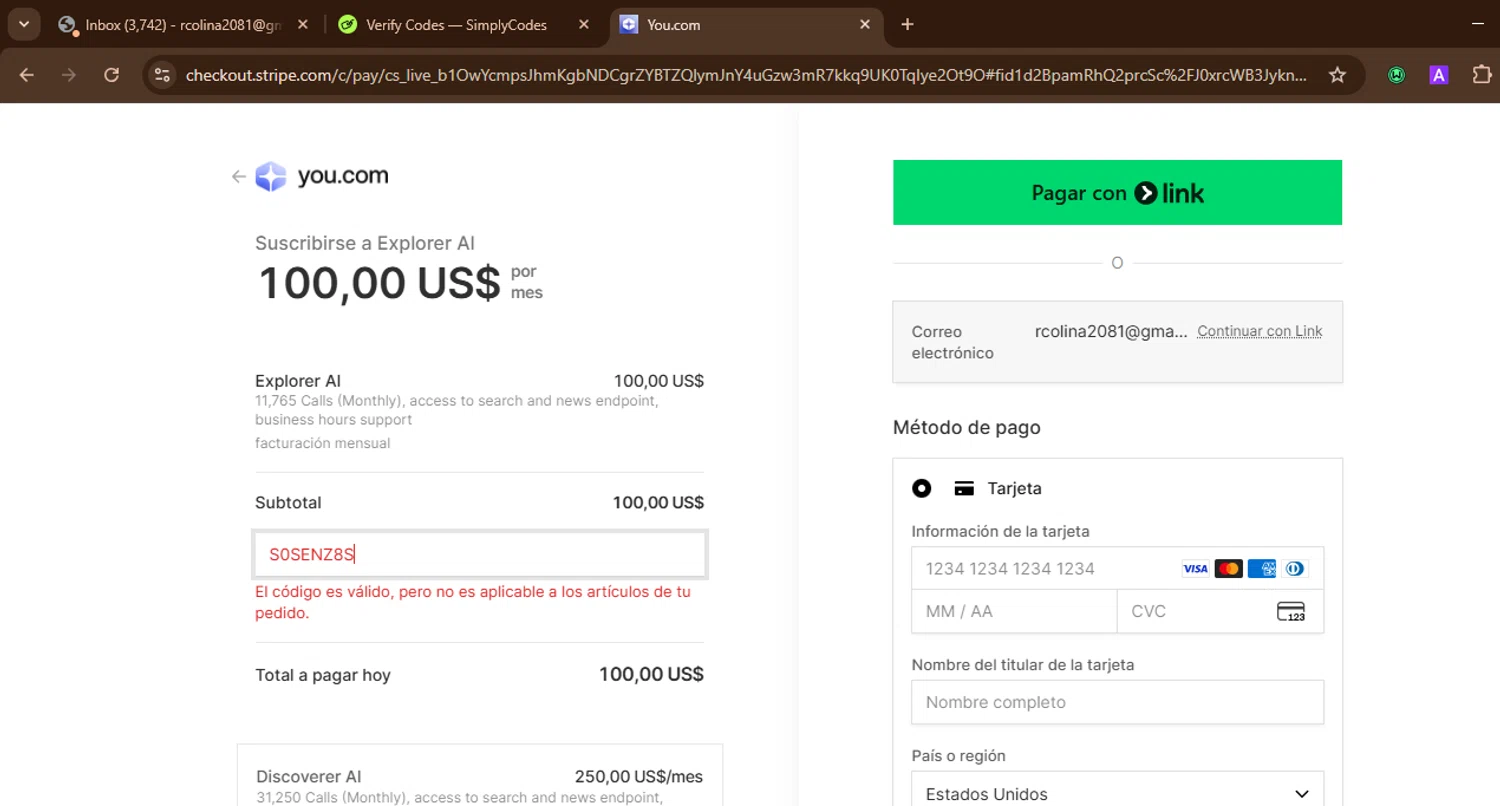Focus the promo code field S0SENZ8S
Screen dimensions: 1500x806
(480, 554)
